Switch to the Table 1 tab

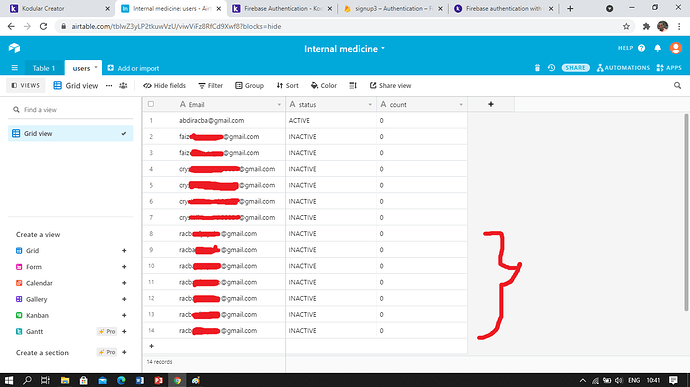[x=44, y=68]
